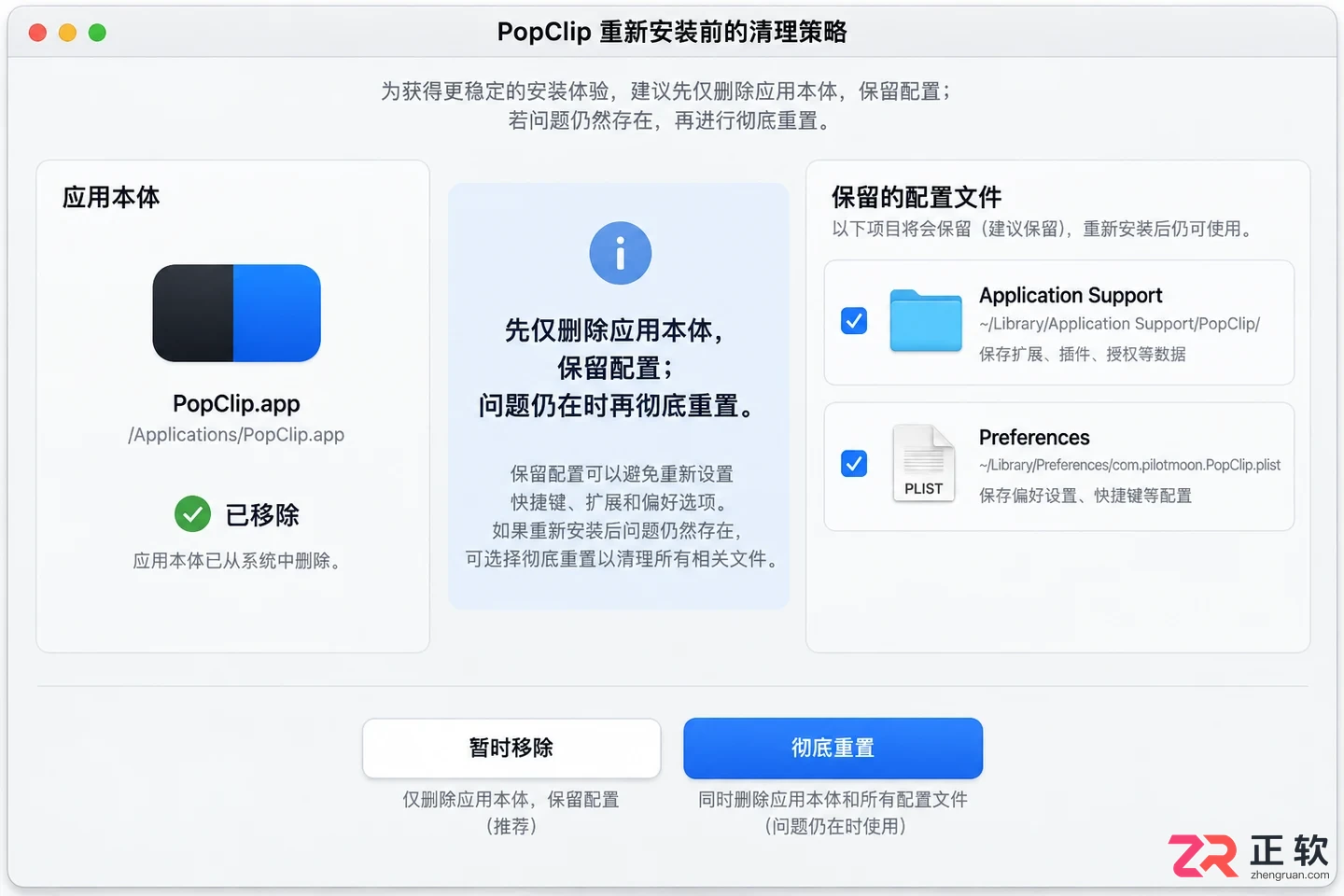Click the Preferences title

1034,438
